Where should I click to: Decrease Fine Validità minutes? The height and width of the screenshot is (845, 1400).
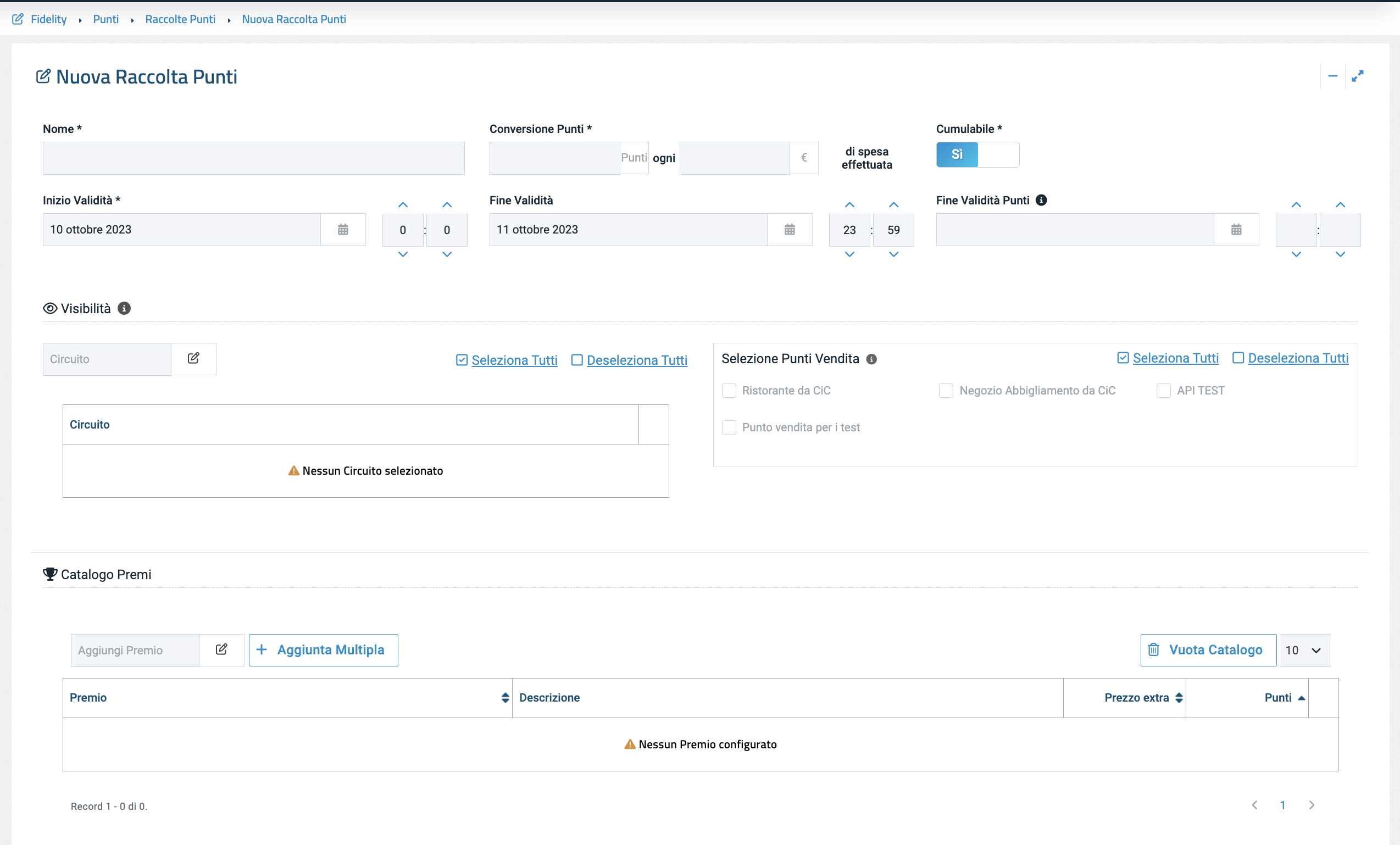tap(894, 254)
